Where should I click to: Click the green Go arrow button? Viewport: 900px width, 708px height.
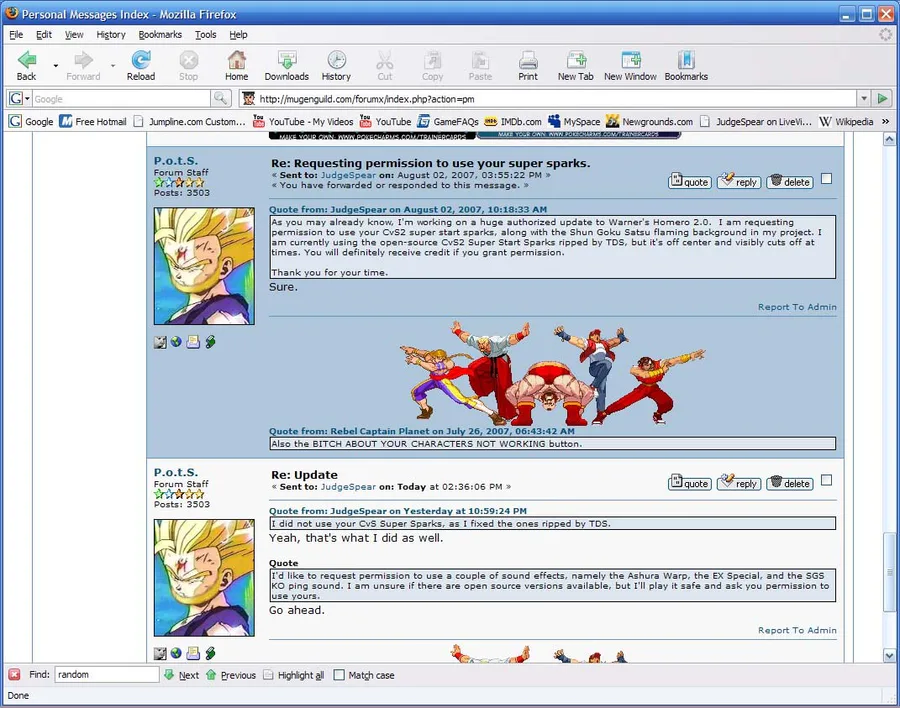click(x=882, y=99)
